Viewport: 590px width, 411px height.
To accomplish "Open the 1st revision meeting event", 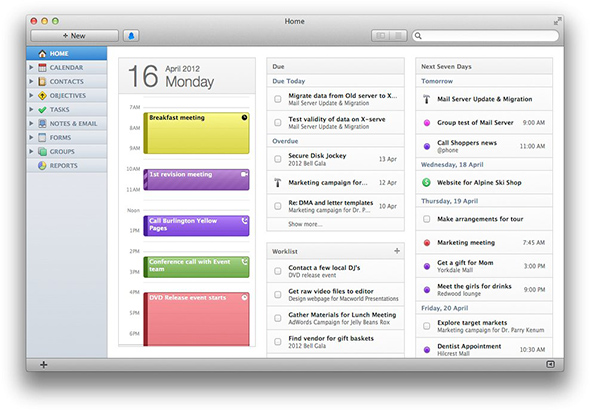I will pyautogui.click(x=196, y=180).
